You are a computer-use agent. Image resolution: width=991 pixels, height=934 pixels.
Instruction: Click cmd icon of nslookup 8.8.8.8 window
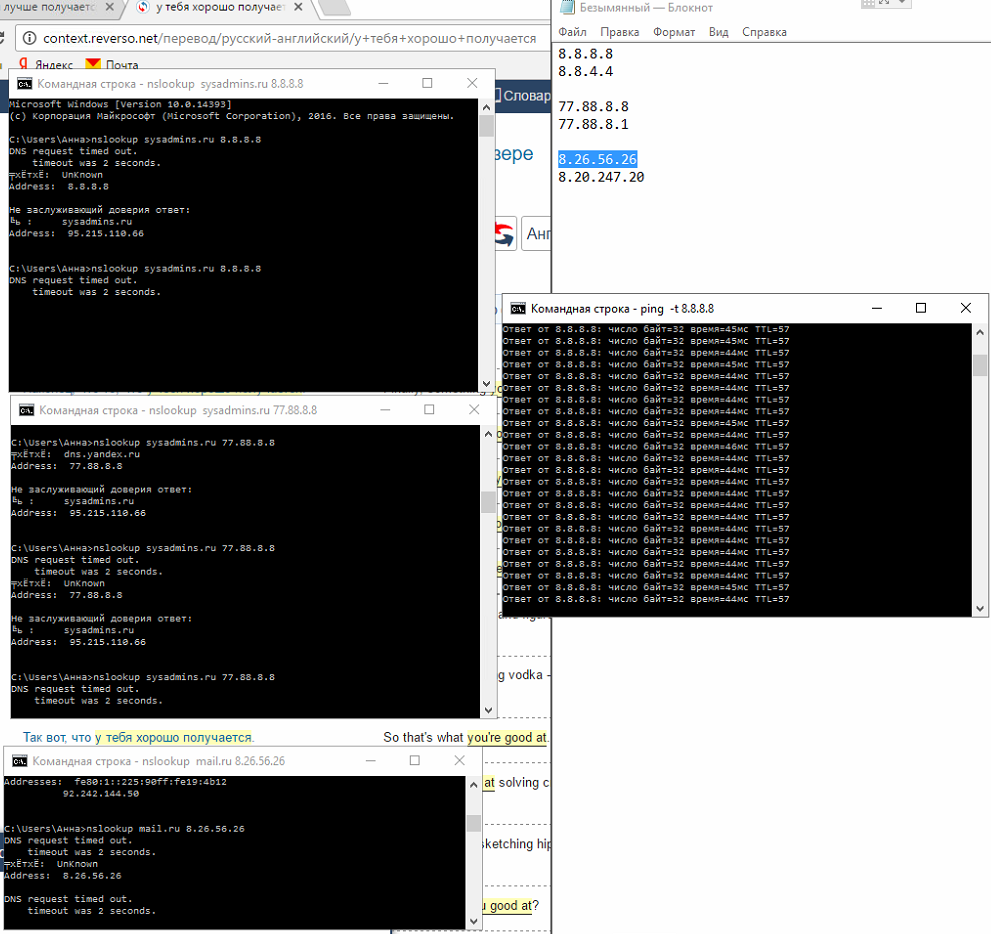(25, 83)
